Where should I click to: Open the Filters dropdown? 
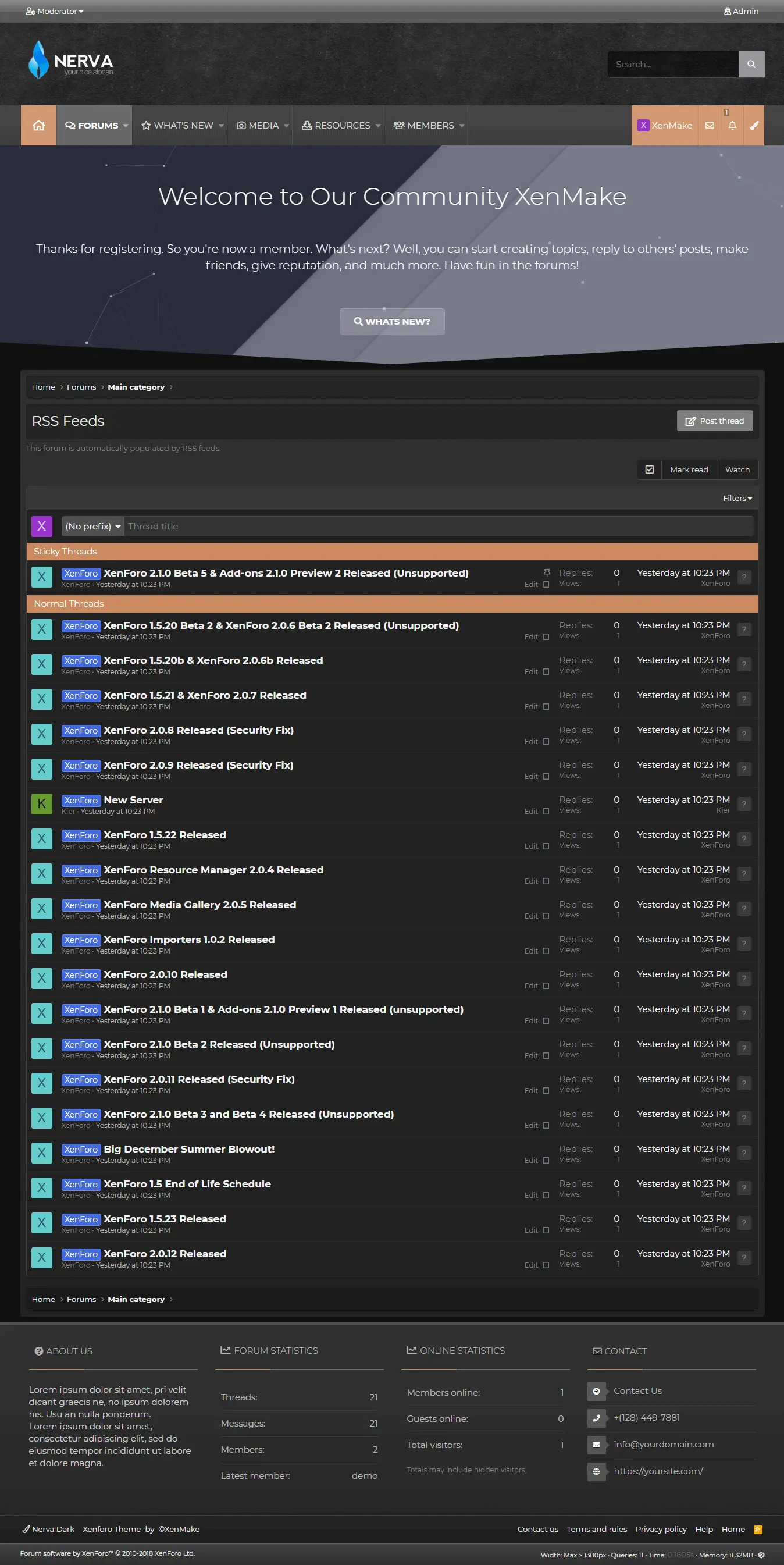(737, 498)
